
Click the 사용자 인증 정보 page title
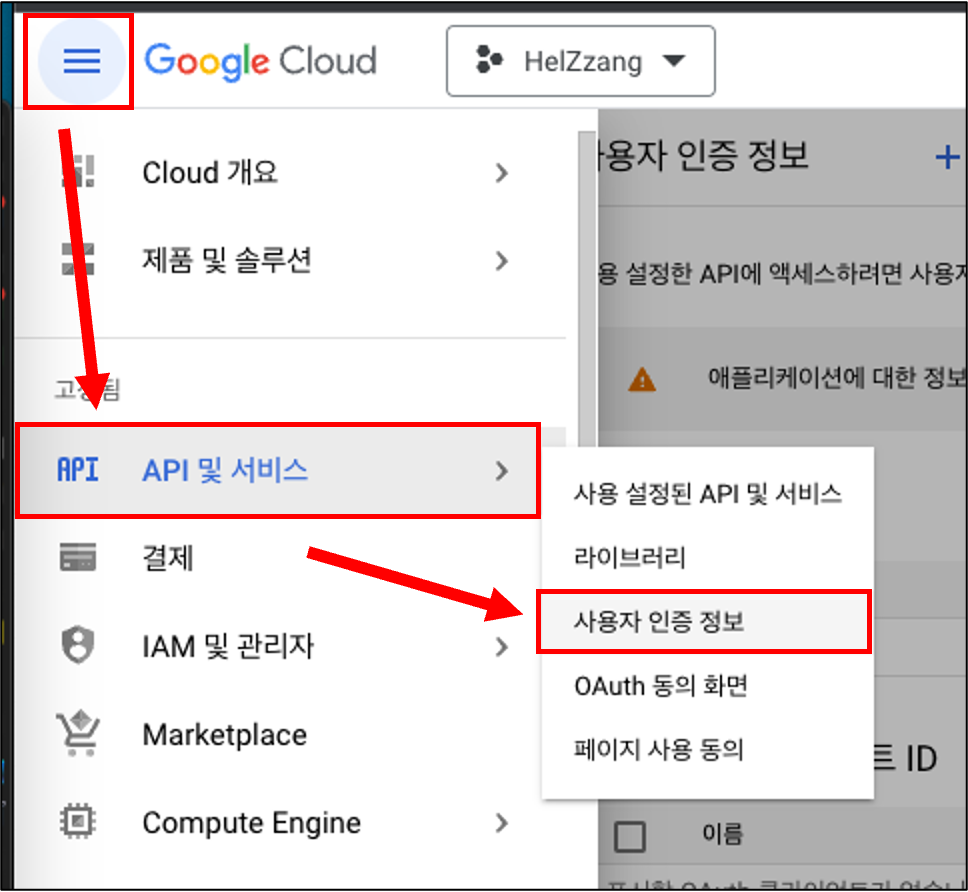tap(704, 155)
